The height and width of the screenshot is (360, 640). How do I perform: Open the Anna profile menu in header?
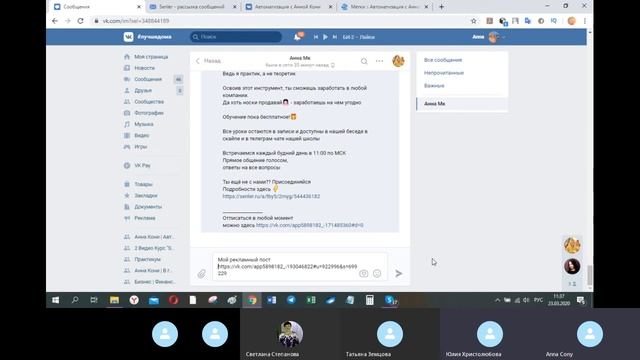click(x=489, y=37)
